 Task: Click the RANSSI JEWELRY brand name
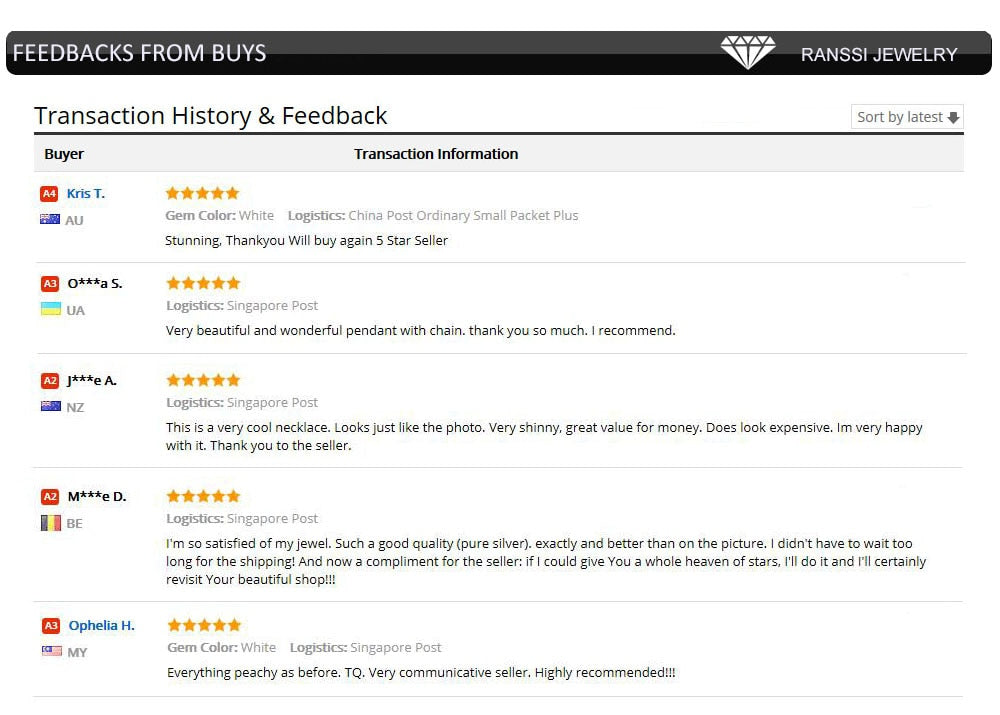coord(879,55)
